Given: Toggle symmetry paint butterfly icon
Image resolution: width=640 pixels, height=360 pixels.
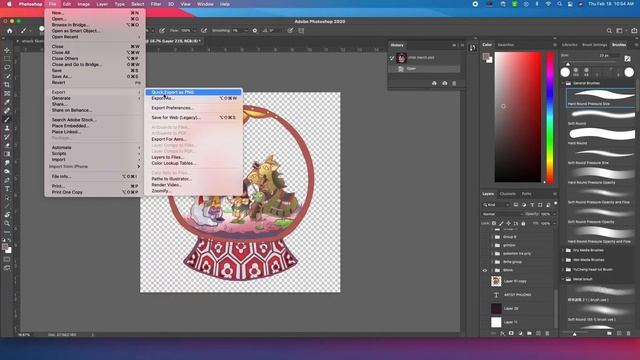Looking at the screenshot, I should (301, 31).
